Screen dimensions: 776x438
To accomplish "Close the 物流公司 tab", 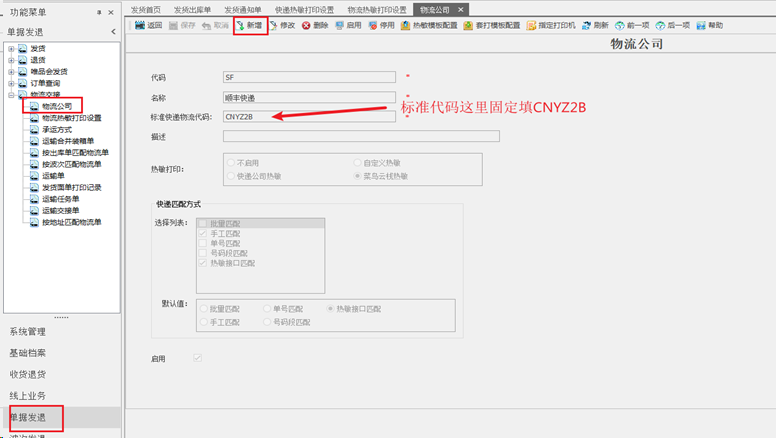I will click(x=461, y=9).
